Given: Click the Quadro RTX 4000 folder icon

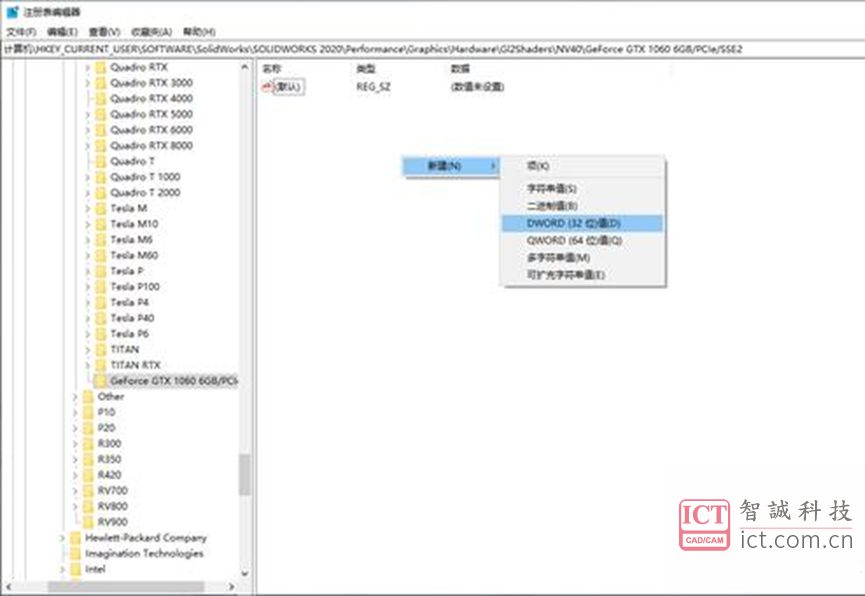Looking at the screenshot, I should (100, 99).
